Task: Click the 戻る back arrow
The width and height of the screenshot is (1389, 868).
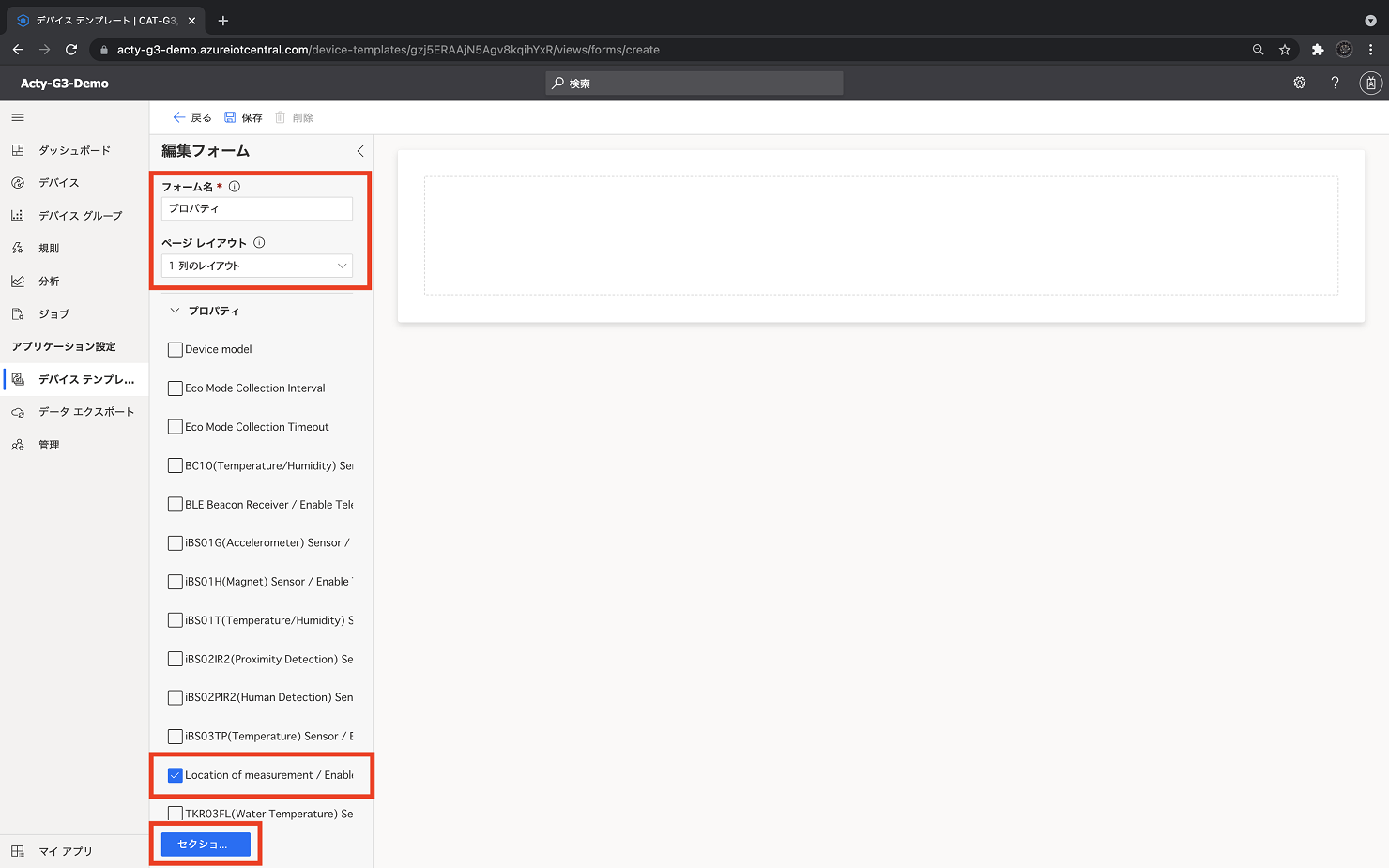Action: pyautogui.click(x=179, y=117)
